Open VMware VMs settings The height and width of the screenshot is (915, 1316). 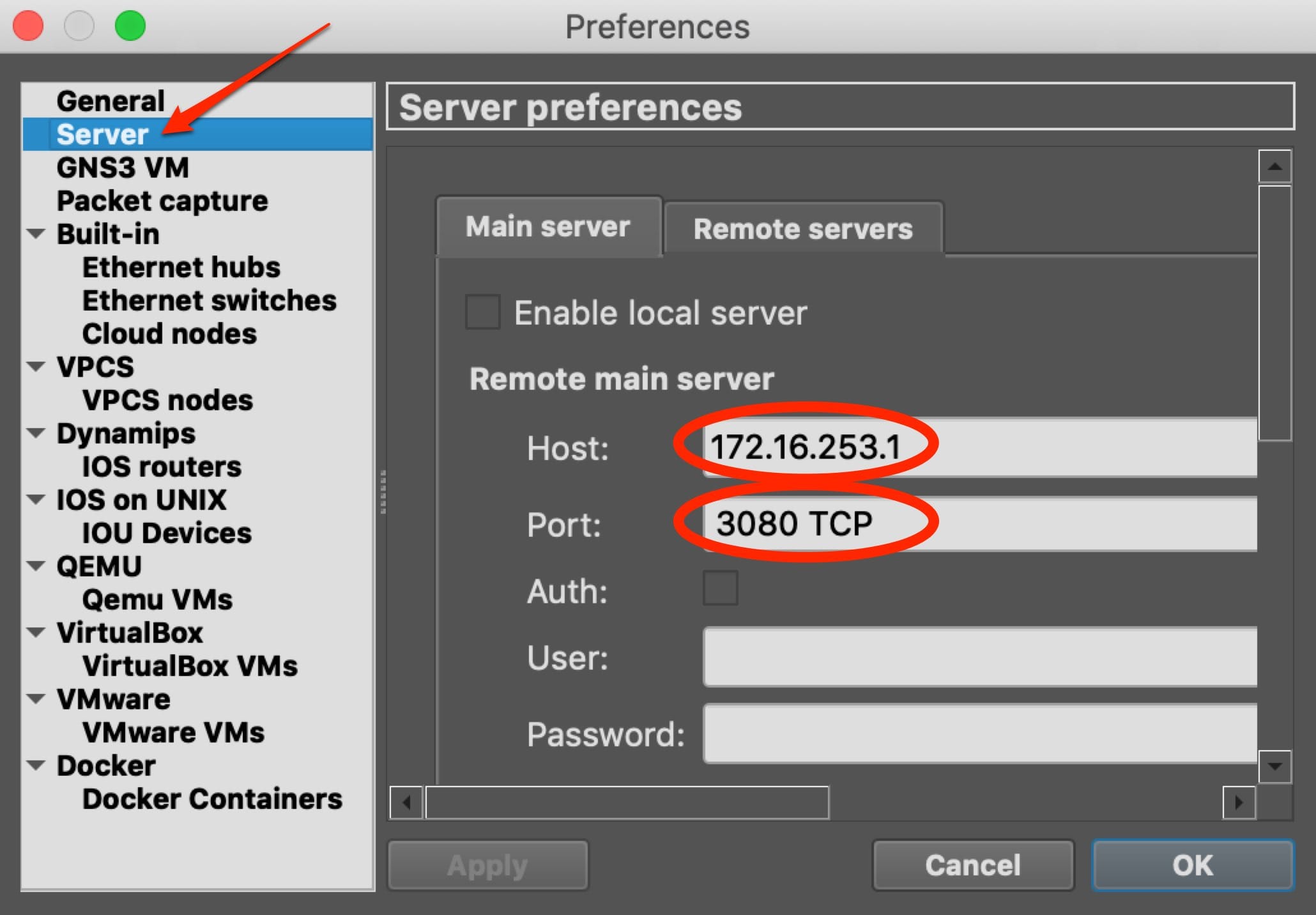[197, 732]
